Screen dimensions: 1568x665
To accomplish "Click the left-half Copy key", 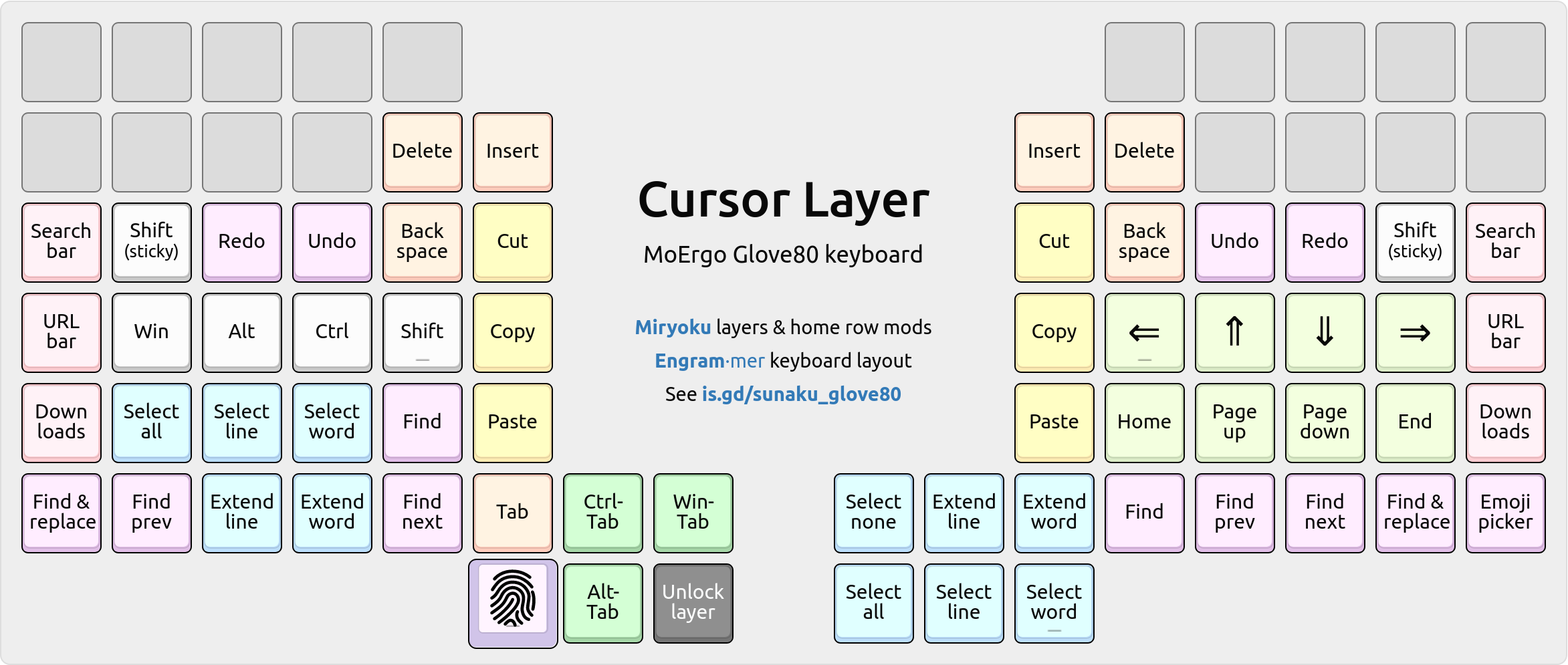I will tap(512, 332).
